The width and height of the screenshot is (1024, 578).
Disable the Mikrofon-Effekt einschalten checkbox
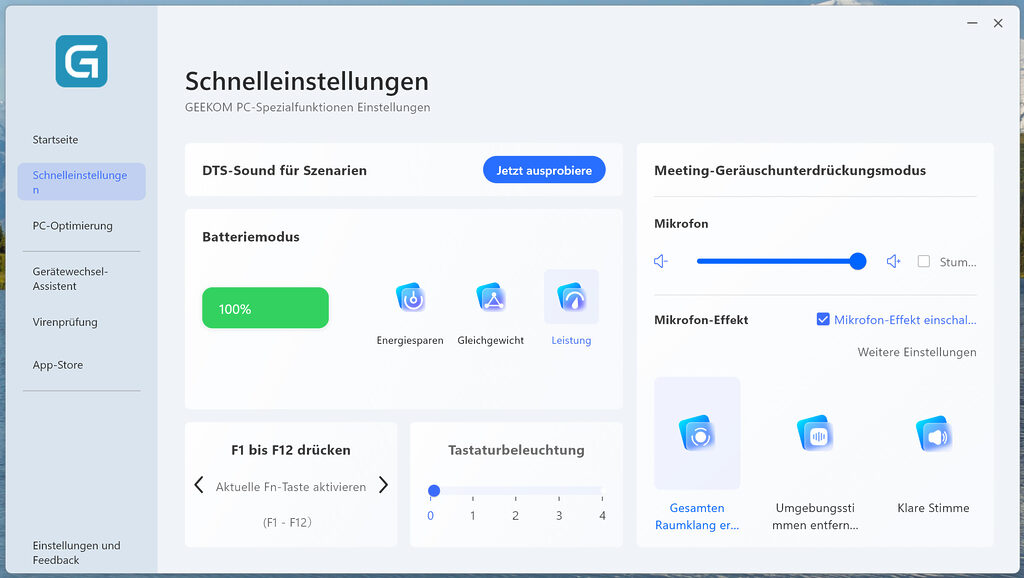click(822, 319)
